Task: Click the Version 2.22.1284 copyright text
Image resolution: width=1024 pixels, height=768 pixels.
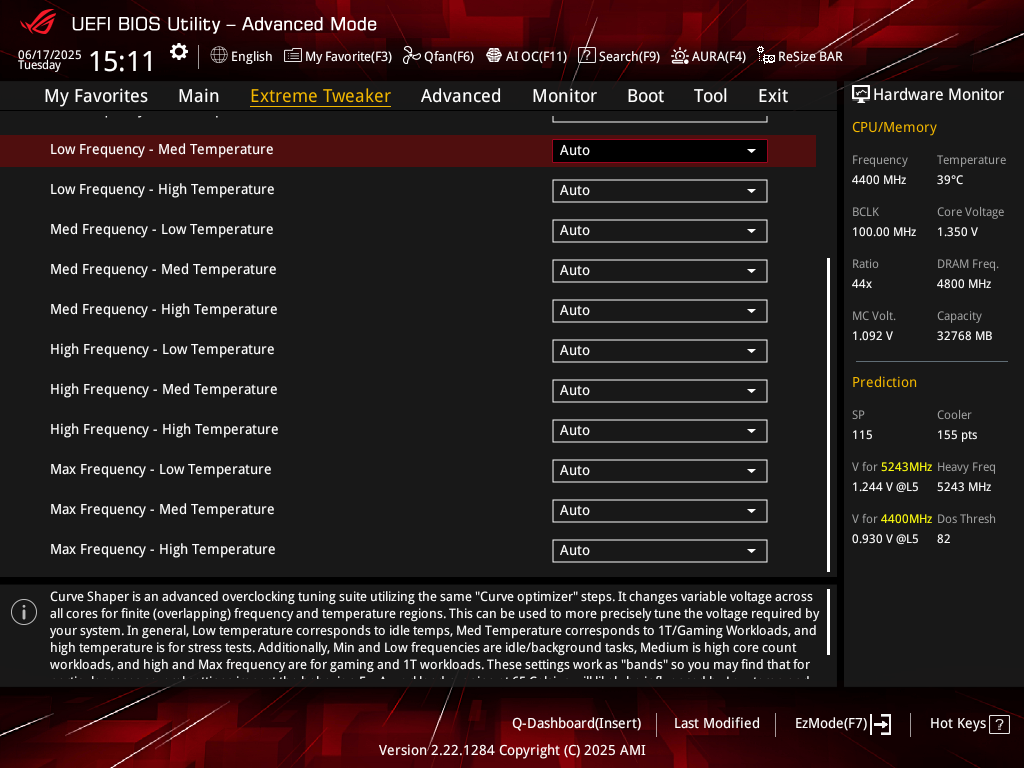Action: 512,750
